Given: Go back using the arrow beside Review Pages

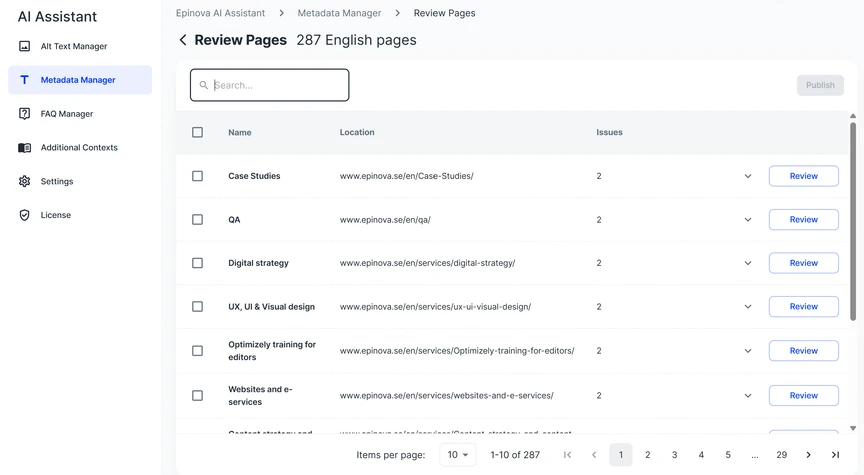Looking at the screenshot, I should (183, 40).
